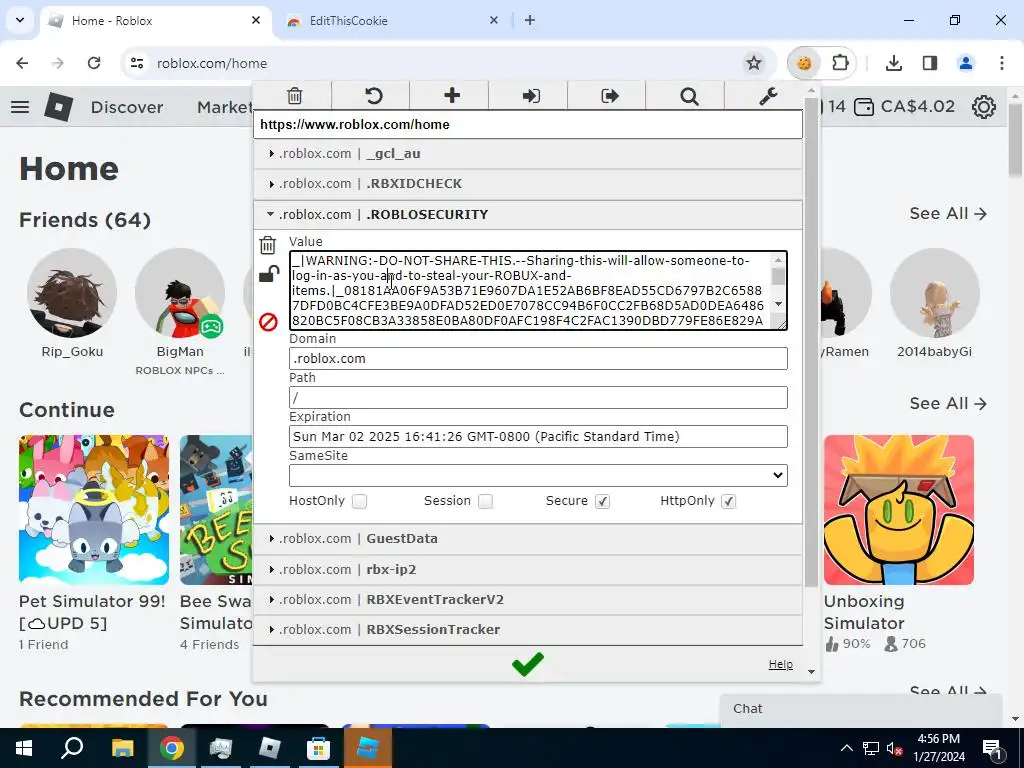This screenshot has height=768, width=1024.
Task: Open File Explorer from taskbar
Action: click(122, 748)
